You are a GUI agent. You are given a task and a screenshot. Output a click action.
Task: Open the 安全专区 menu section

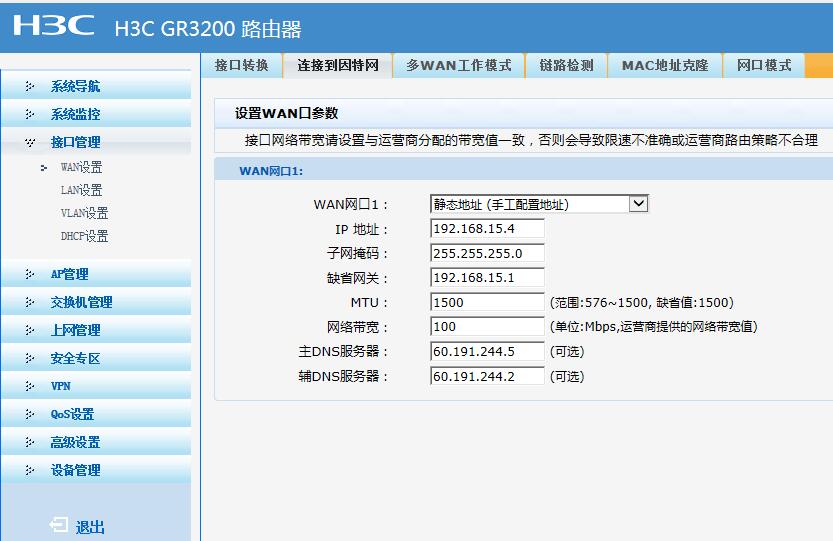click(96, 358)
